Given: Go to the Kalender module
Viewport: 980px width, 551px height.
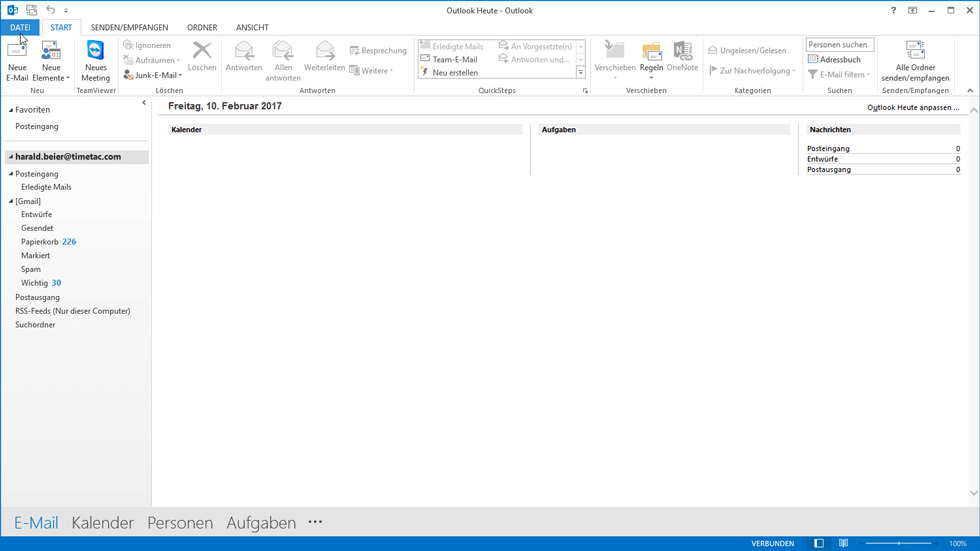Looking at the screenshot, I should 102,523.
